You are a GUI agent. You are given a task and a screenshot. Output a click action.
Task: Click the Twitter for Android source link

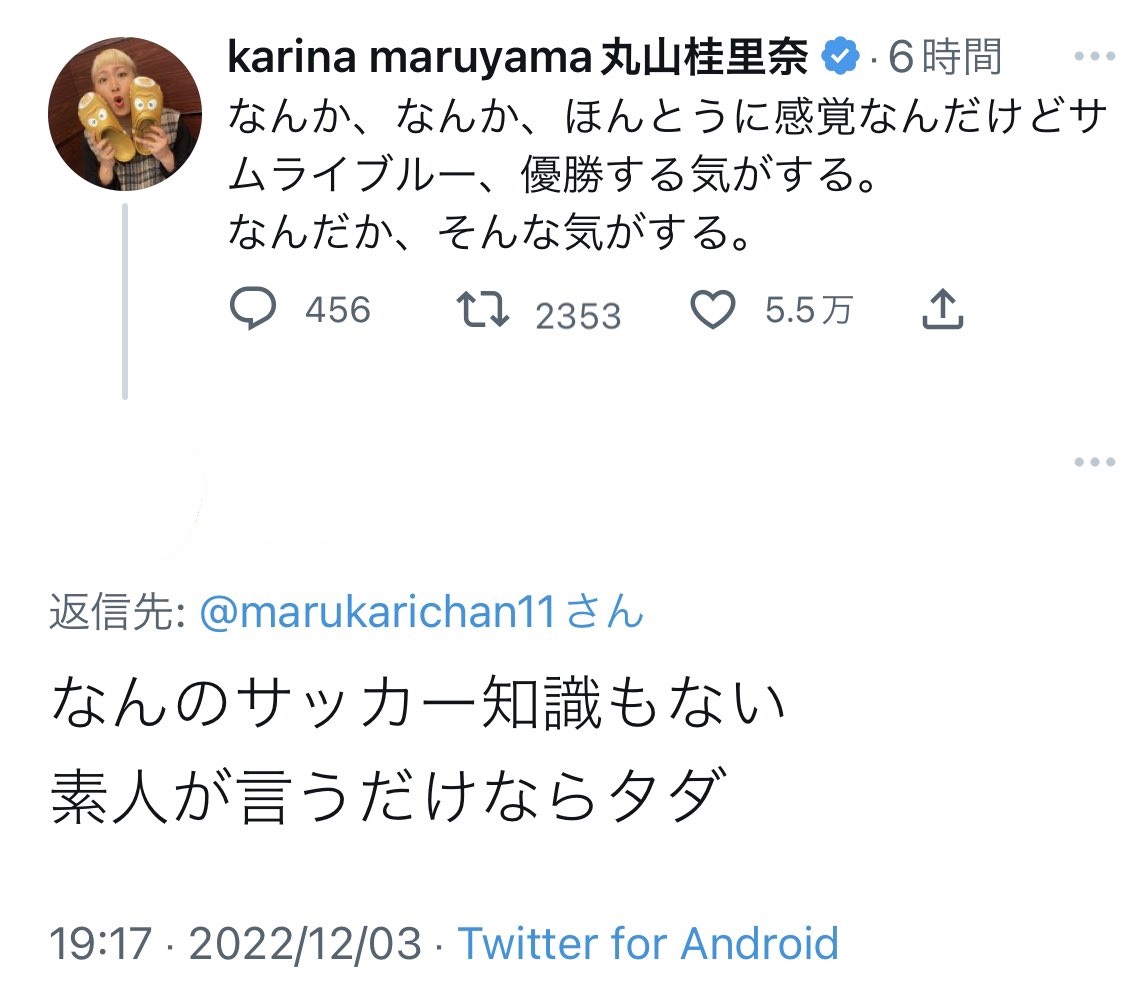(648, 943)
